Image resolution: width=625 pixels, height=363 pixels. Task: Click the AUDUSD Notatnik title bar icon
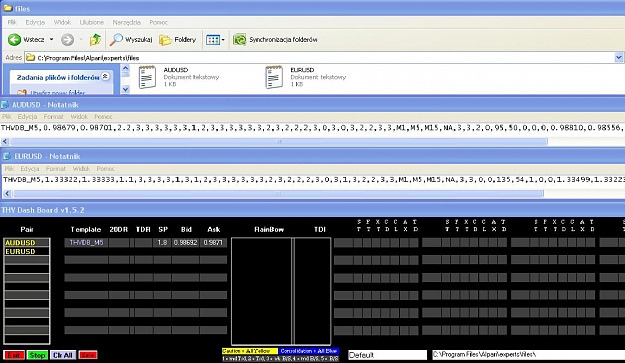(5, 105)
